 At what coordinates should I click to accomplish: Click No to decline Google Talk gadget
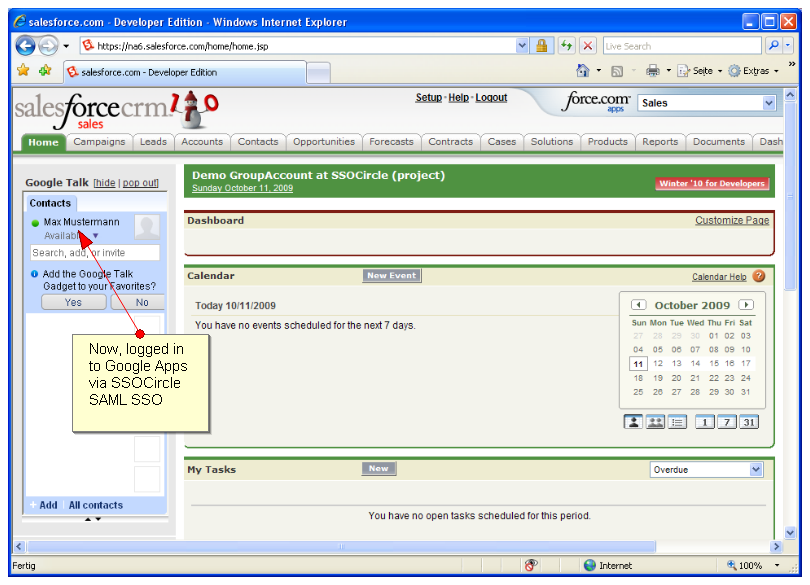(138, 302)
